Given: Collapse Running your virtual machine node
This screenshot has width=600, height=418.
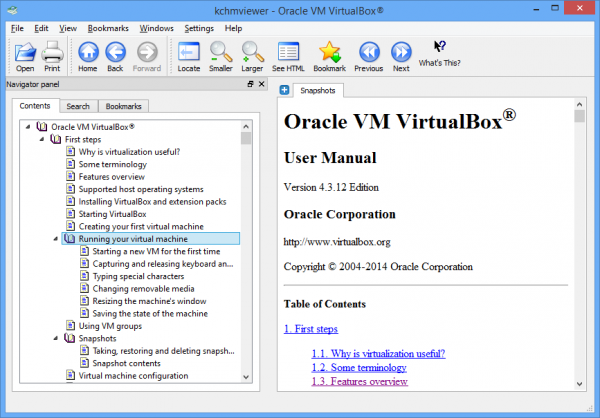Looking at the screenshot, I should (55, 239).
